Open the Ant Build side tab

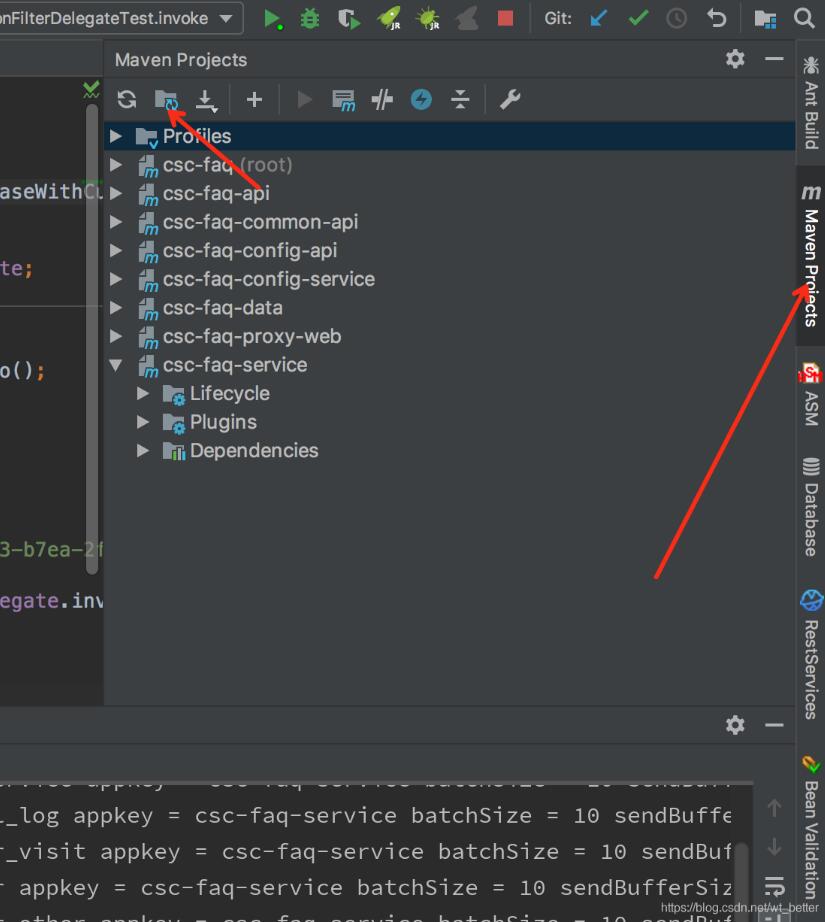coord(811,102)
